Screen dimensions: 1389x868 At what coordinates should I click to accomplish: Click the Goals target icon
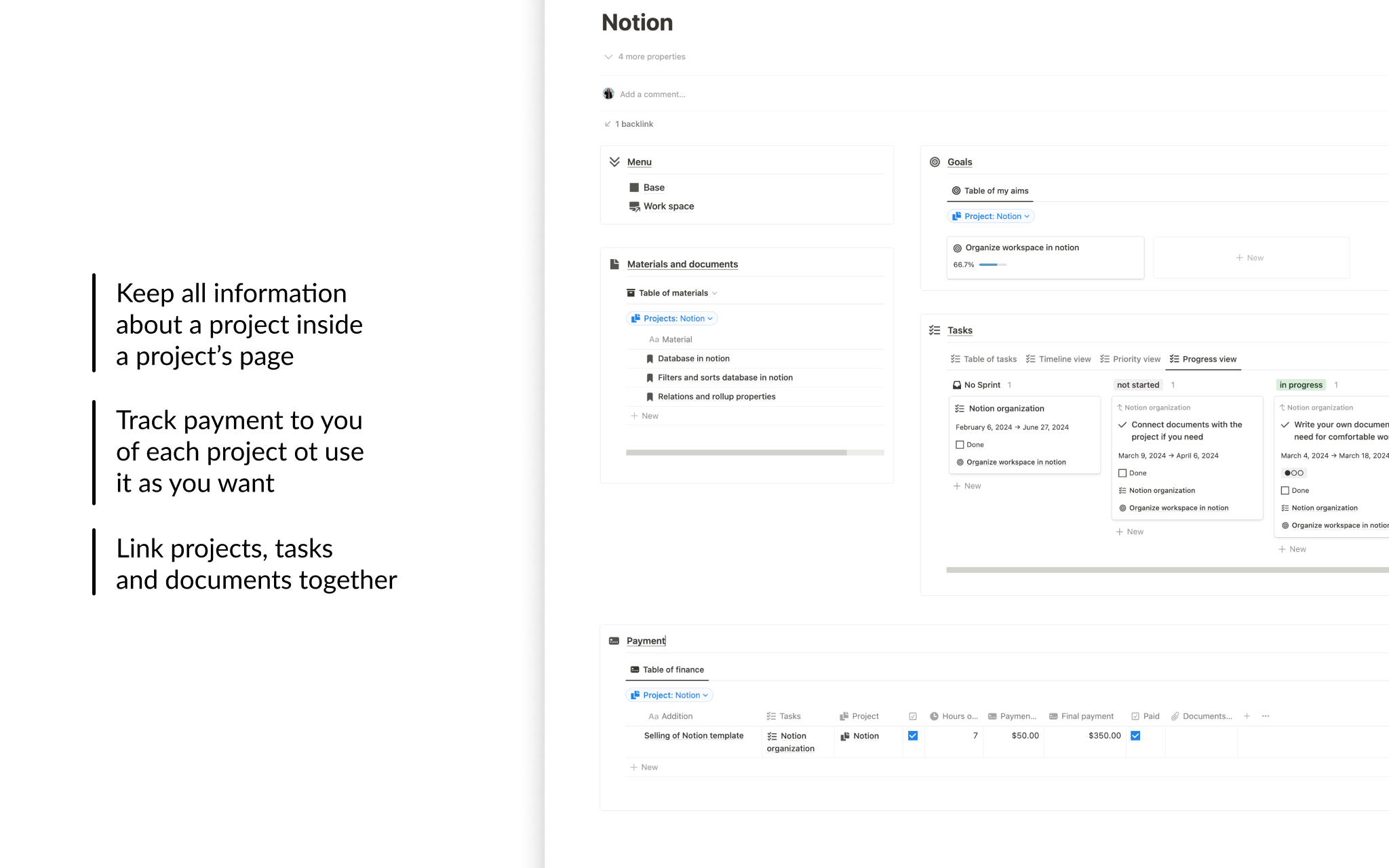935,162
